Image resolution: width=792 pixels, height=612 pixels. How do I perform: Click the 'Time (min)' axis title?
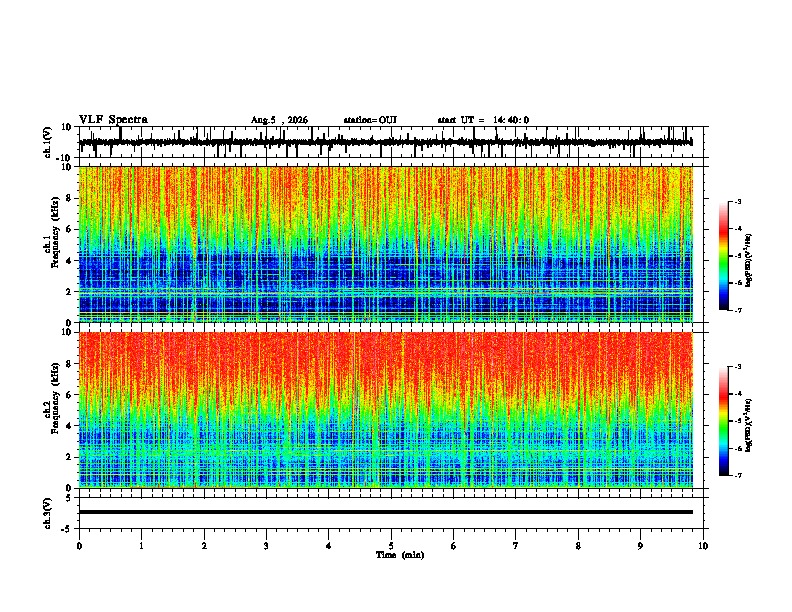point(400,555)
